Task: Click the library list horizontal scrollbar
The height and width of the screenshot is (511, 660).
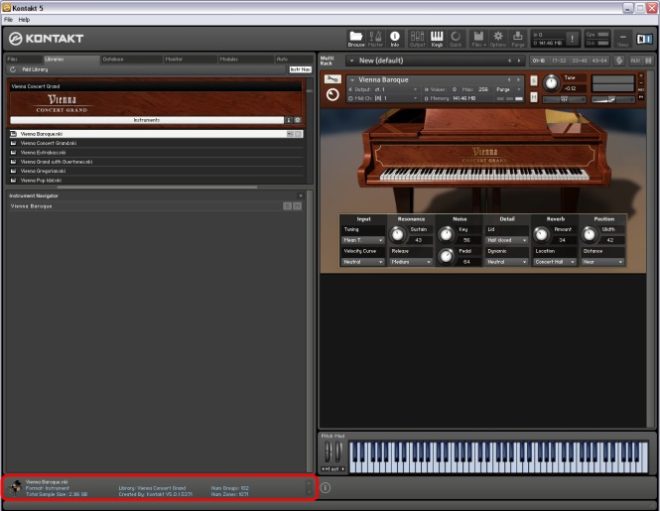Action: coord(157,187)
